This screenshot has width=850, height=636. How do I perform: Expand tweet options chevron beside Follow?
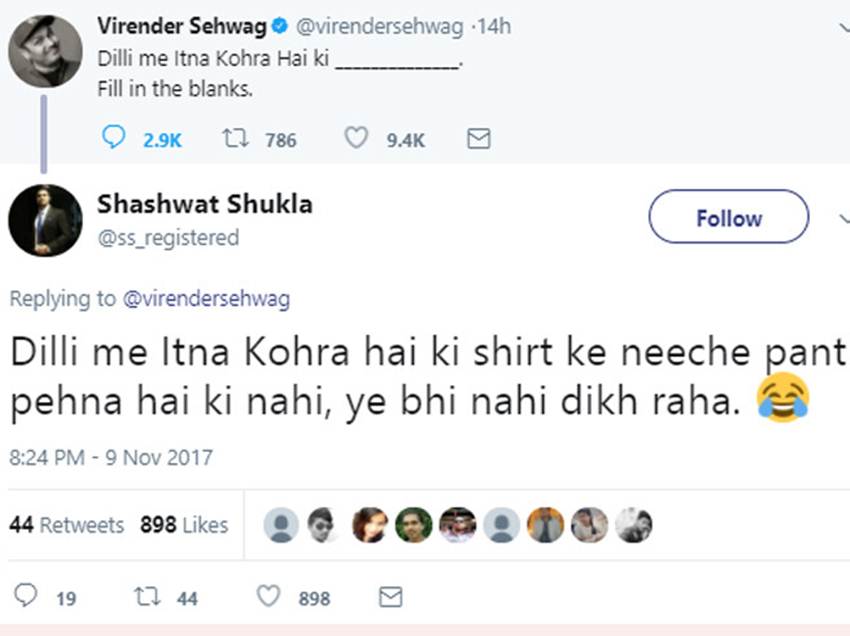(842, 217)
